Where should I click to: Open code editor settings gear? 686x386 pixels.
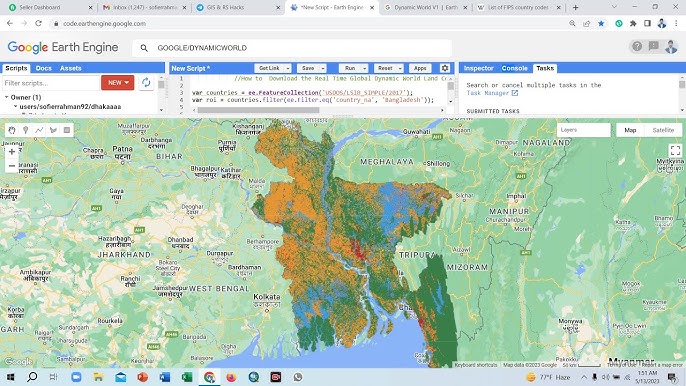[x=445, y=68]
